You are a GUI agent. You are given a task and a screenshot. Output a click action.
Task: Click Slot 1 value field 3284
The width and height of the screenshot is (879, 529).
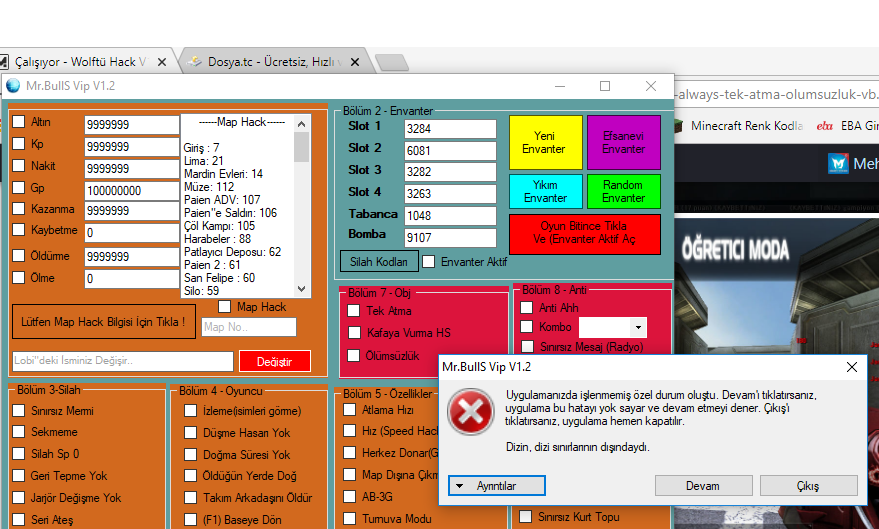[450, 129]
